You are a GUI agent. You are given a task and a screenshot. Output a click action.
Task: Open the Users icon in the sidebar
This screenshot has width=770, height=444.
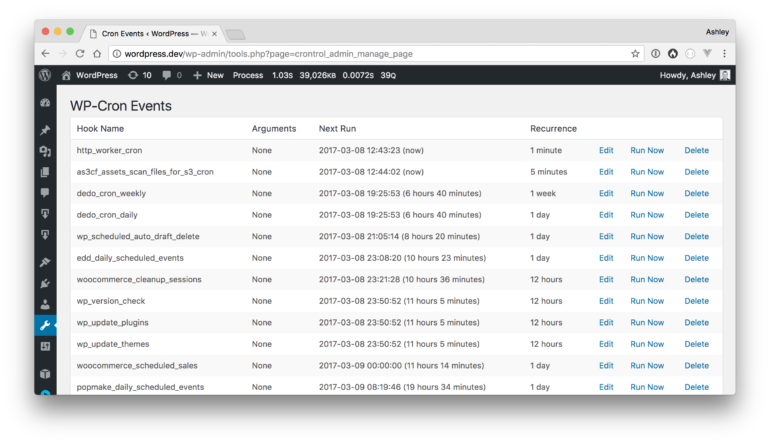45,304
